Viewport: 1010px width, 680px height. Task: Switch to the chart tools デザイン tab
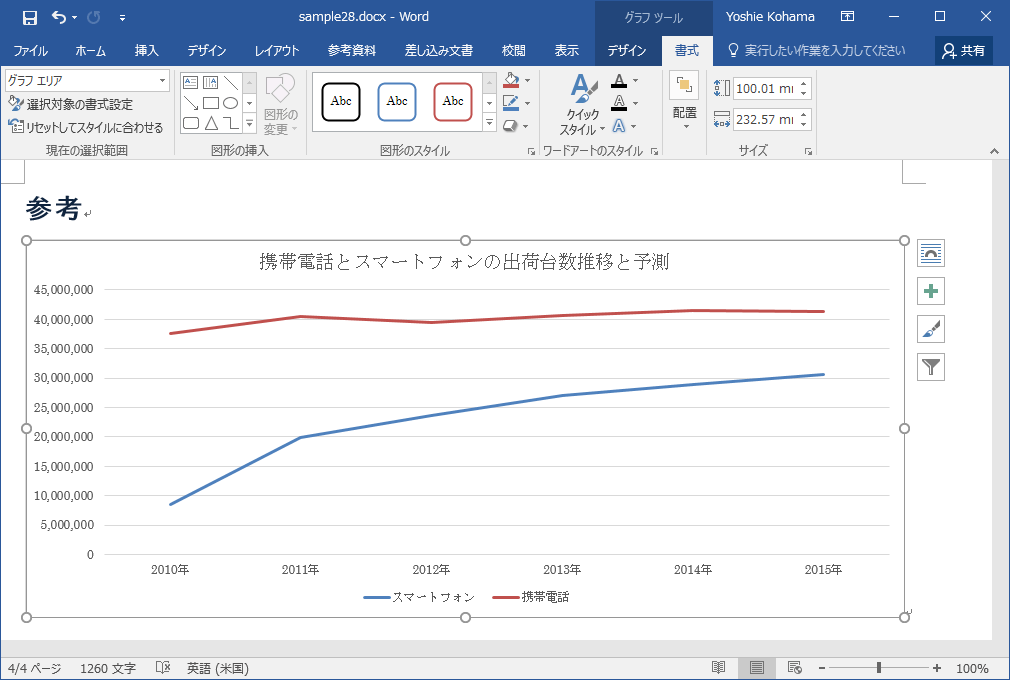(627, 51)
